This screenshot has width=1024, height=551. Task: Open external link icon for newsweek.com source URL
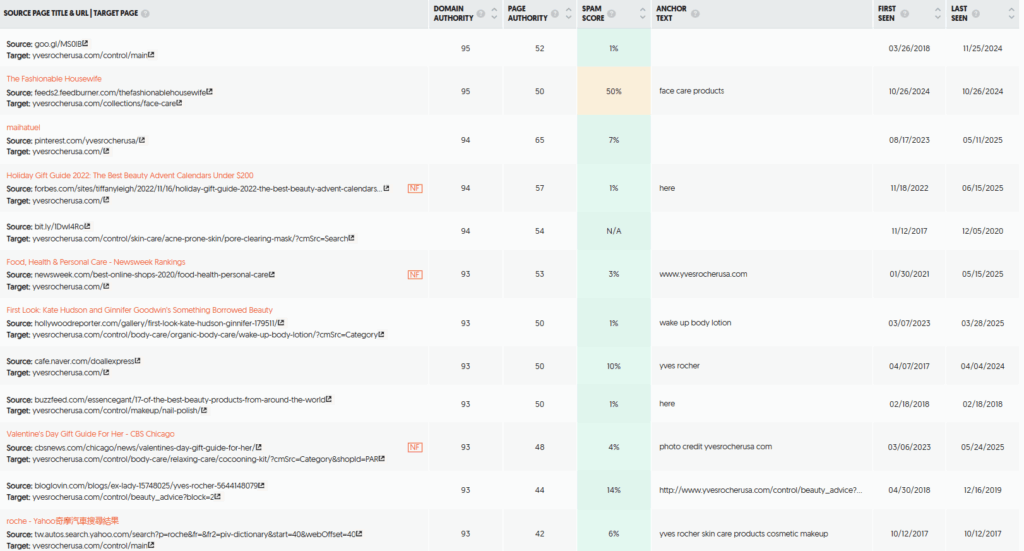(x=272, y=275)
